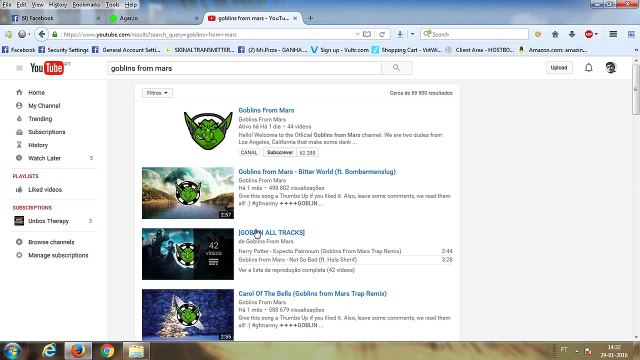
Task: Open the downloads toolbar dropdown arrow
Action: tap(412, 34)
